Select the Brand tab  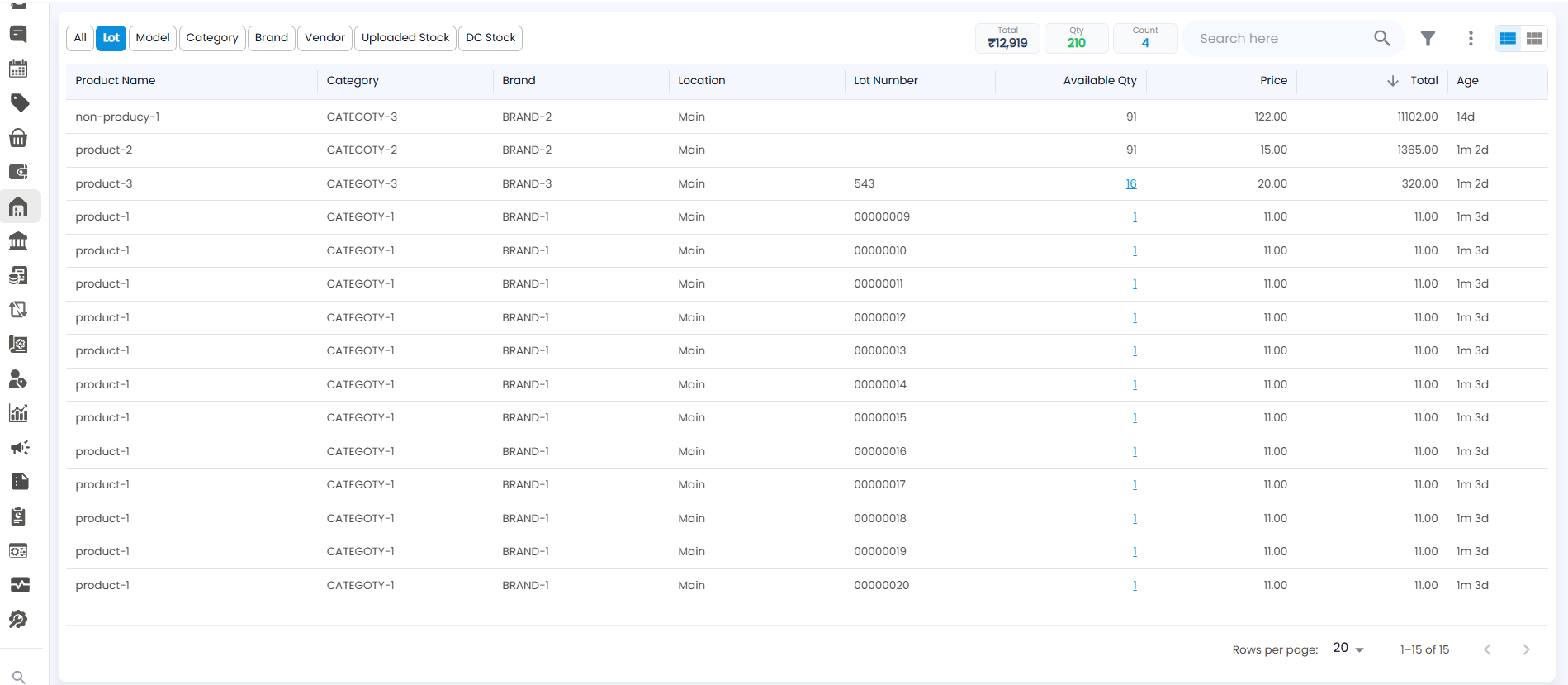tap(272, 38)
